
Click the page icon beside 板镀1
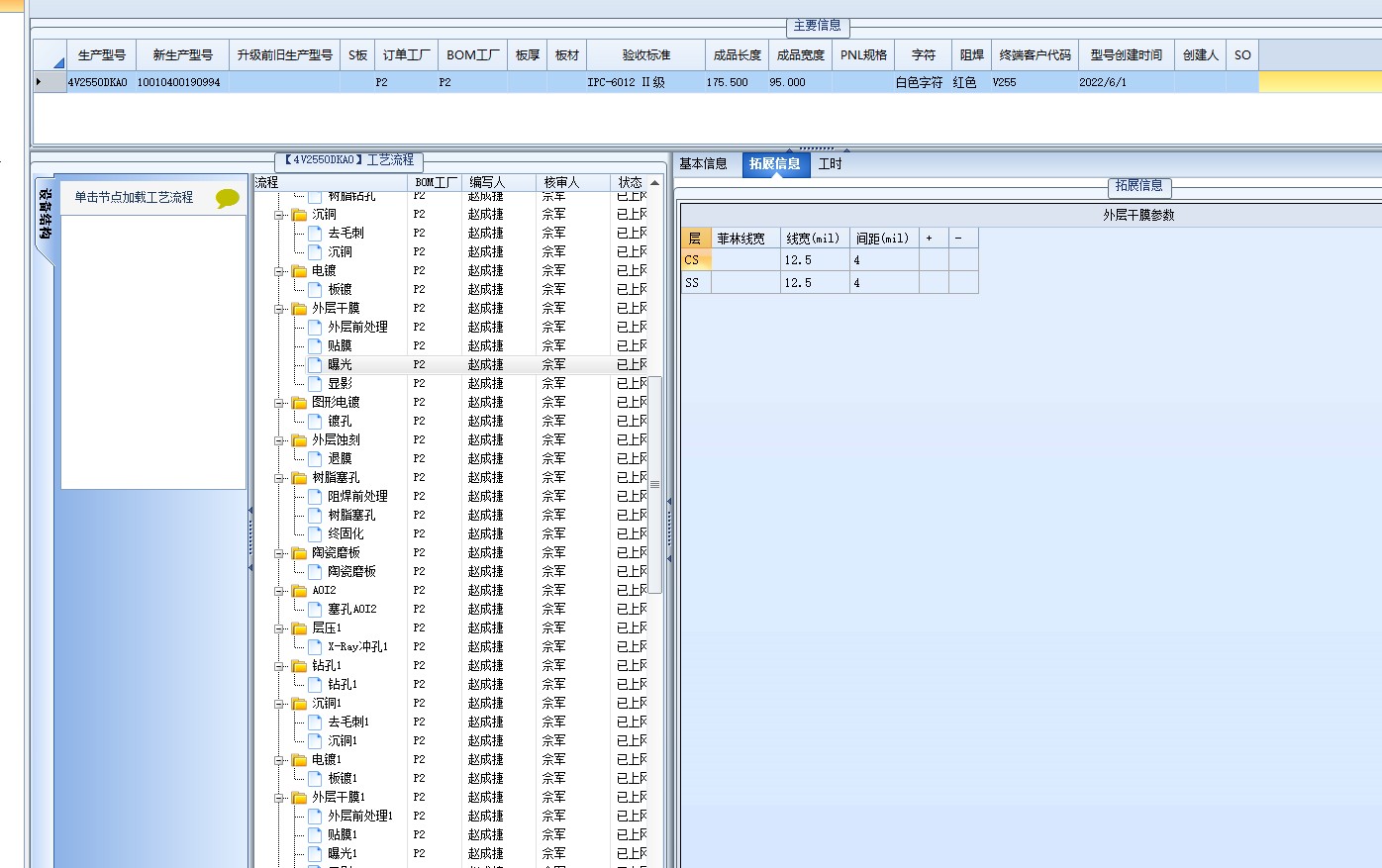[315, 779]
